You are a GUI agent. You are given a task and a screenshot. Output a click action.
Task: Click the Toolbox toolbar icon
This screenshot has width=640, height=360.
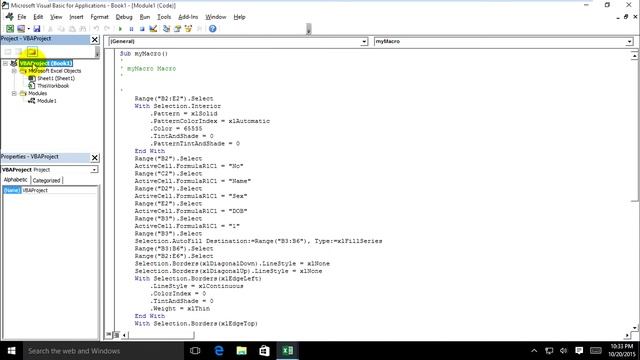199,29
